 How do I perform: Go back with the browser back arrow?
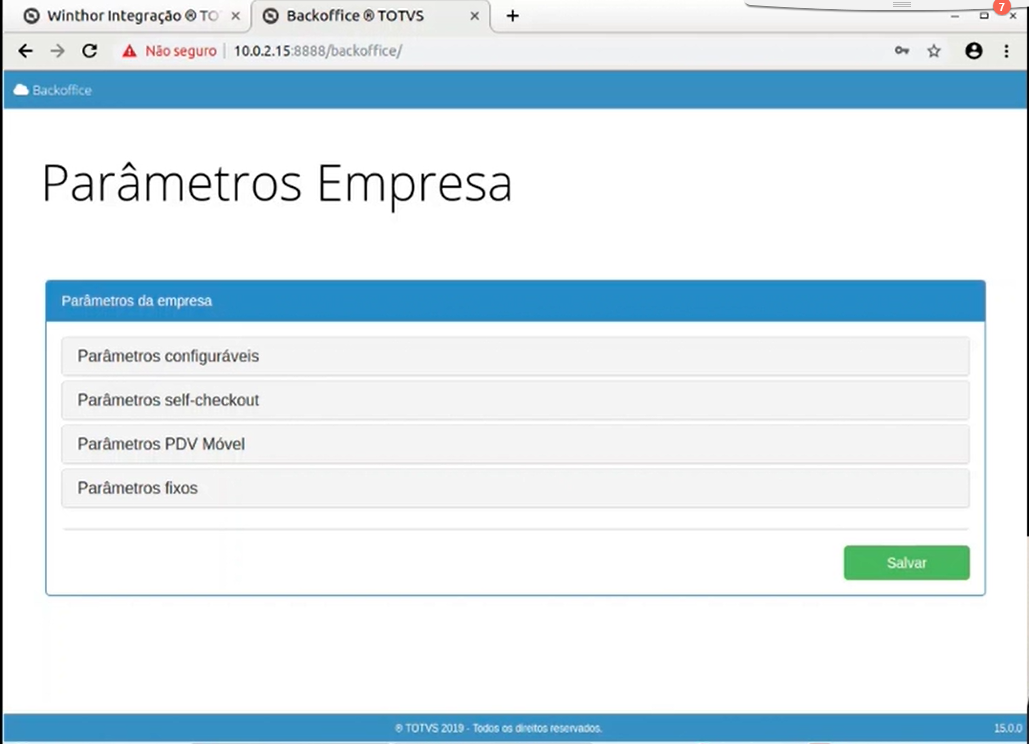26,51
